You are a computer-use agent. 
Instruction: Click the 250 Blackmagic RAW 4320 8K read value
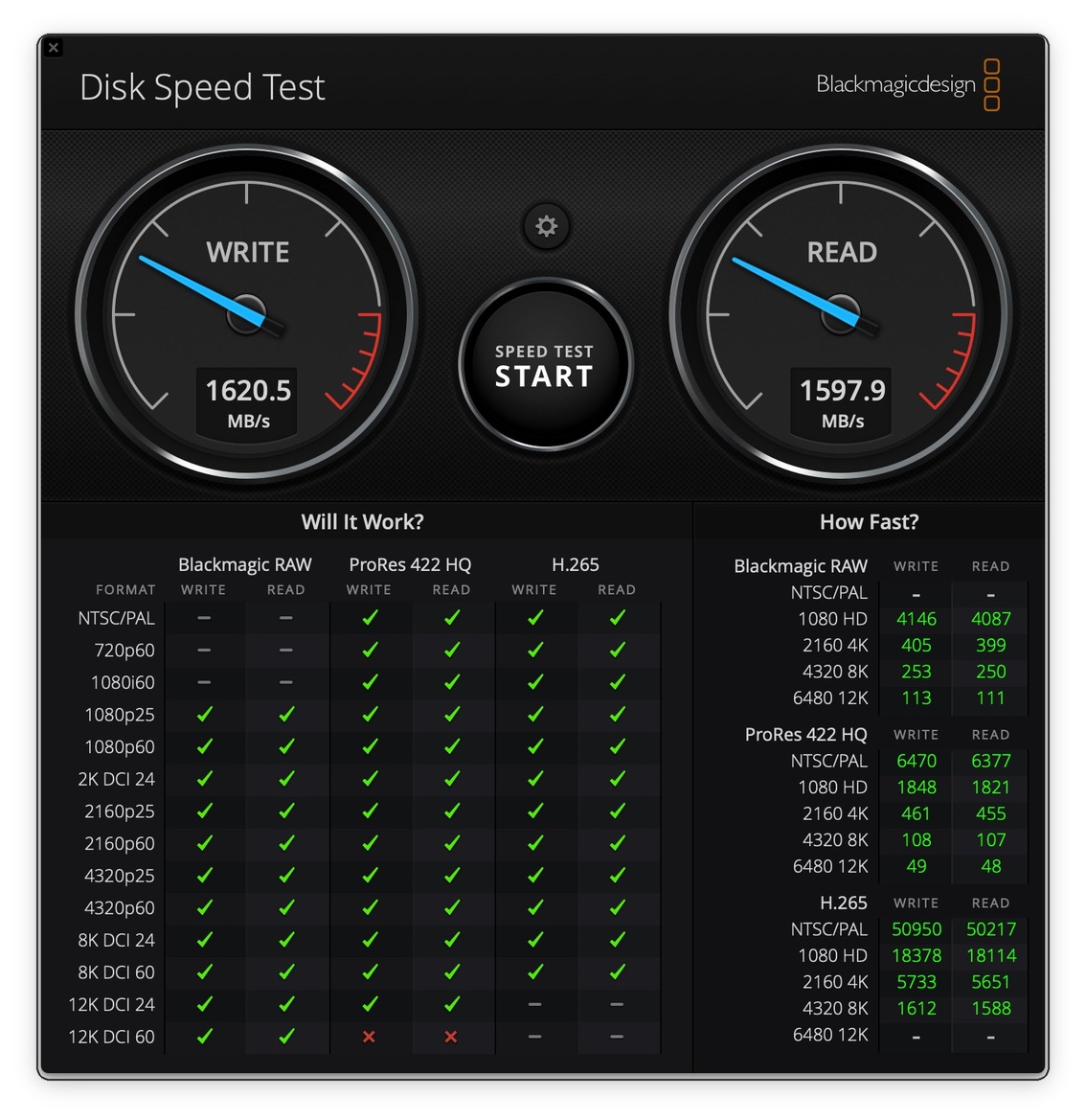tap(990, 672)
